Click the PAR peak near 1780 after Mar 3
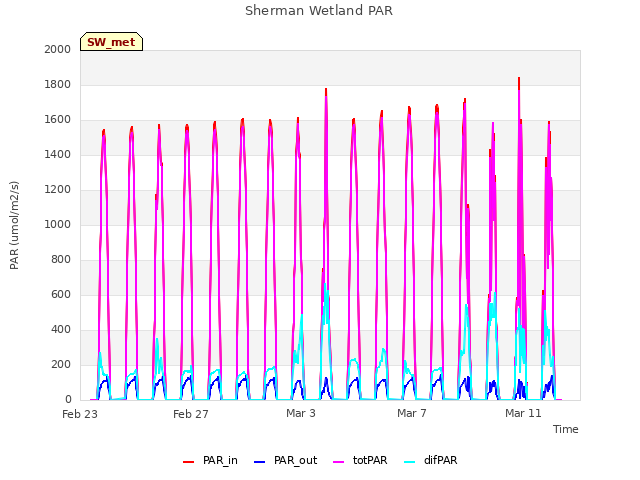The height and width of the screenshot is (480, 640). [326, 90]
